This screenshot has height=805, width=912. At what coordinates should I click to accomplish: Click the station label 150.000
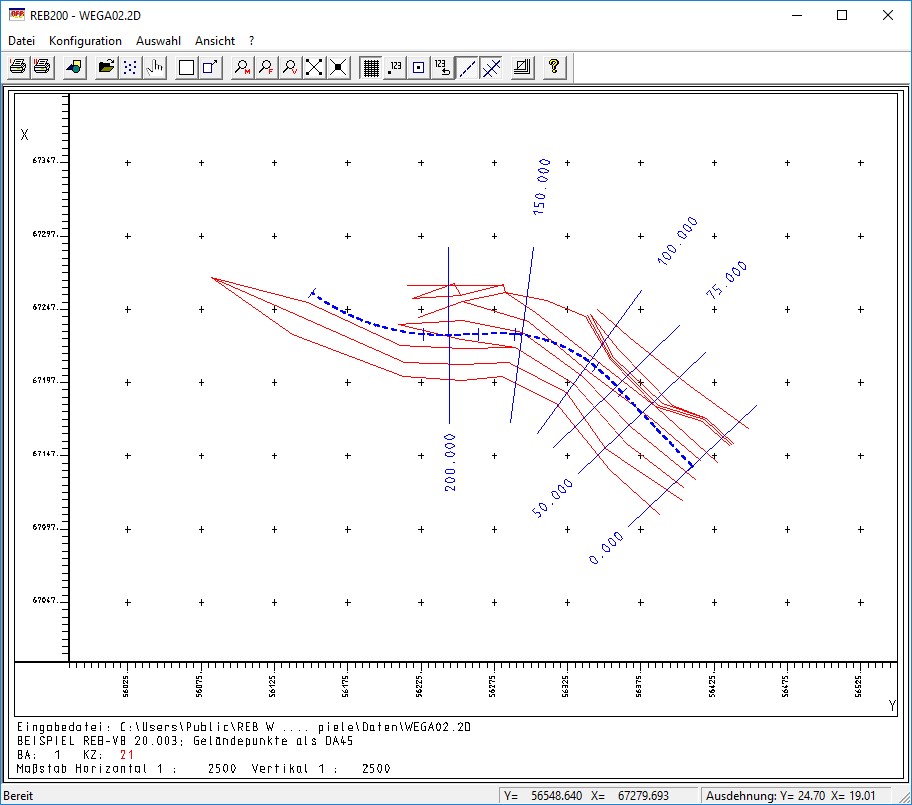click(x=541, y=187)
